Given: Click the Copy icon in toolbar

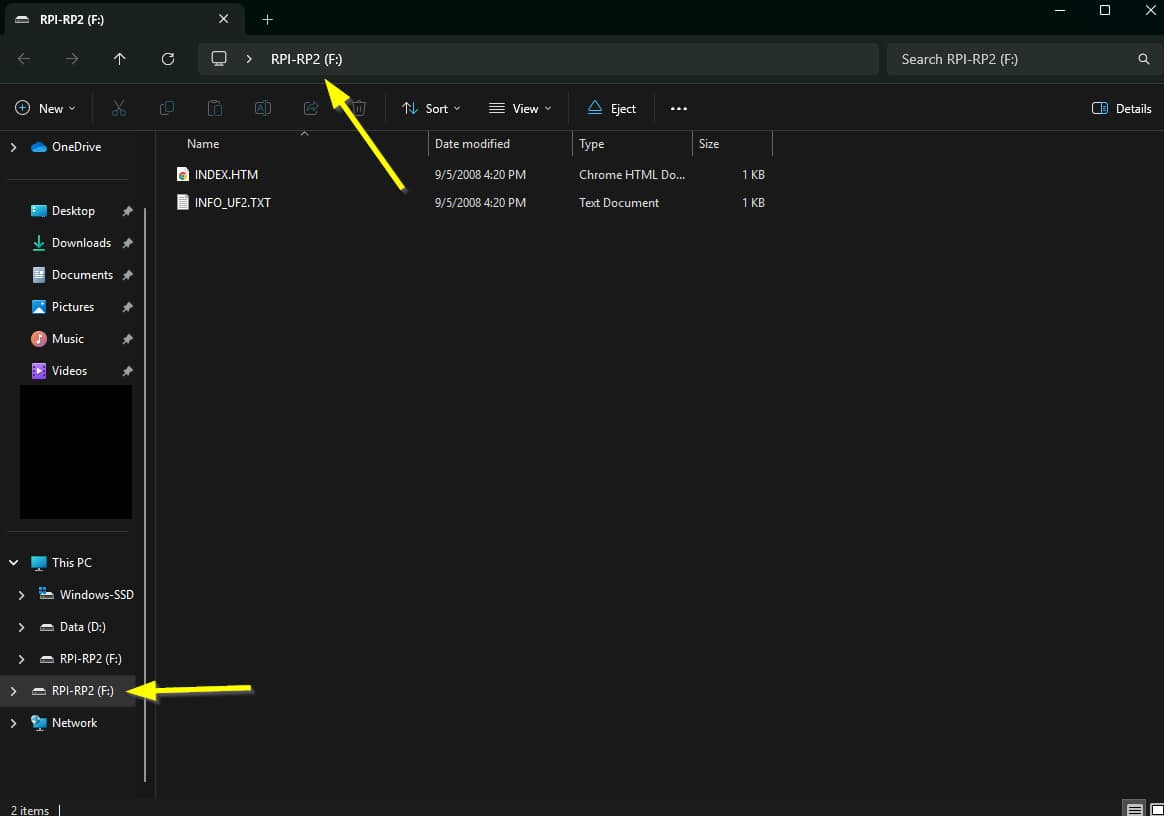Looking at the screenshot, I should (167, 108).
